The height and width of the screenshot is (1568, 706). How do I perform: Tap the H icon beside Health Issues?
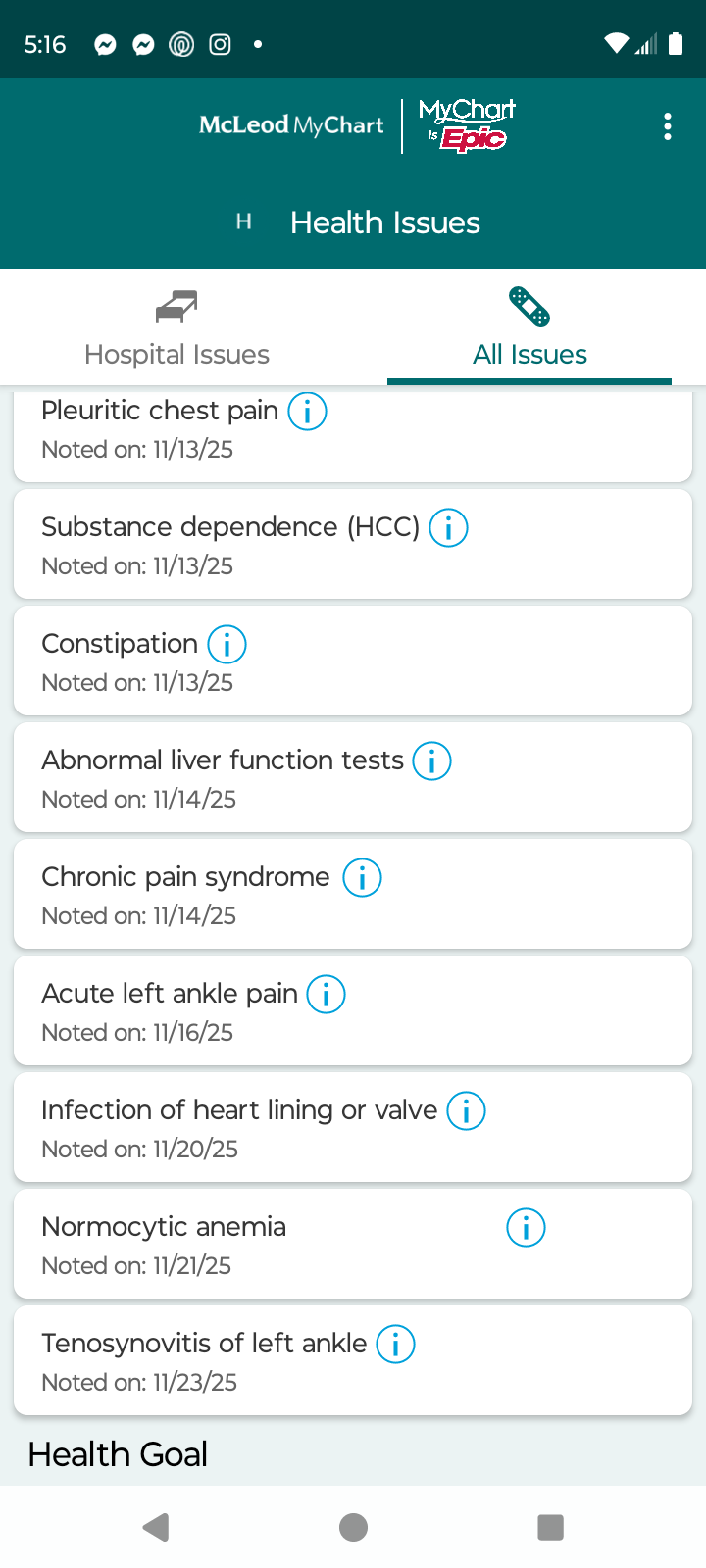pos(244,222)
